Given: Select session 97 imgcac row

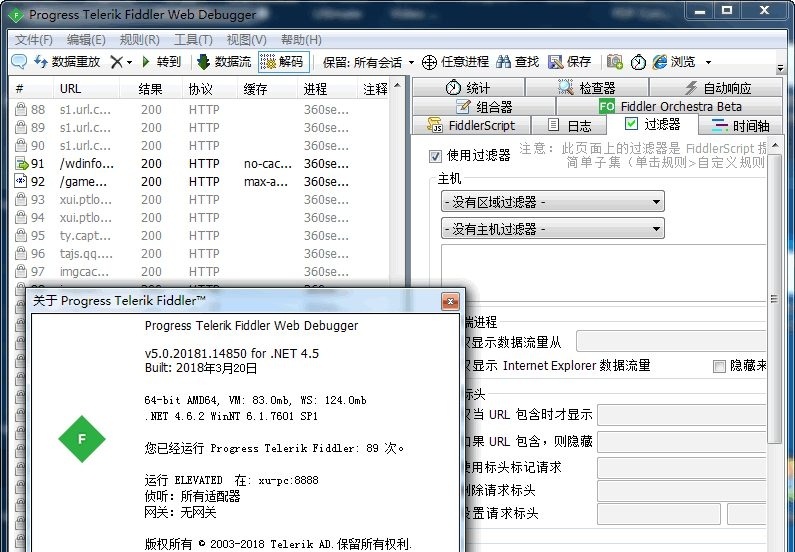Looking at the screenshot, I should [200, 272].
